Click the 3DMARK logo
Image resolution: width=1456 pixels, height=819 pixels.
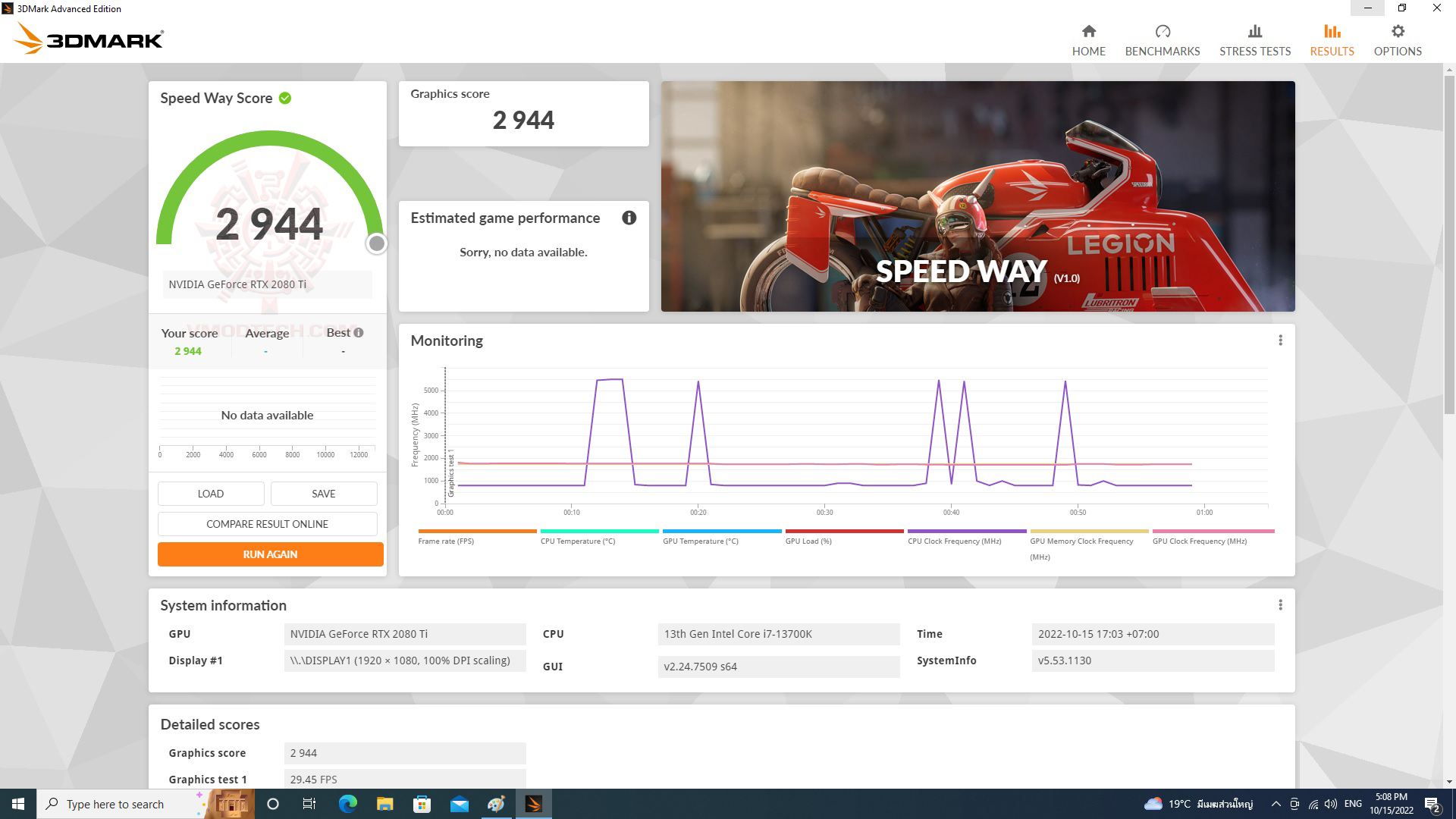point(86,39)
